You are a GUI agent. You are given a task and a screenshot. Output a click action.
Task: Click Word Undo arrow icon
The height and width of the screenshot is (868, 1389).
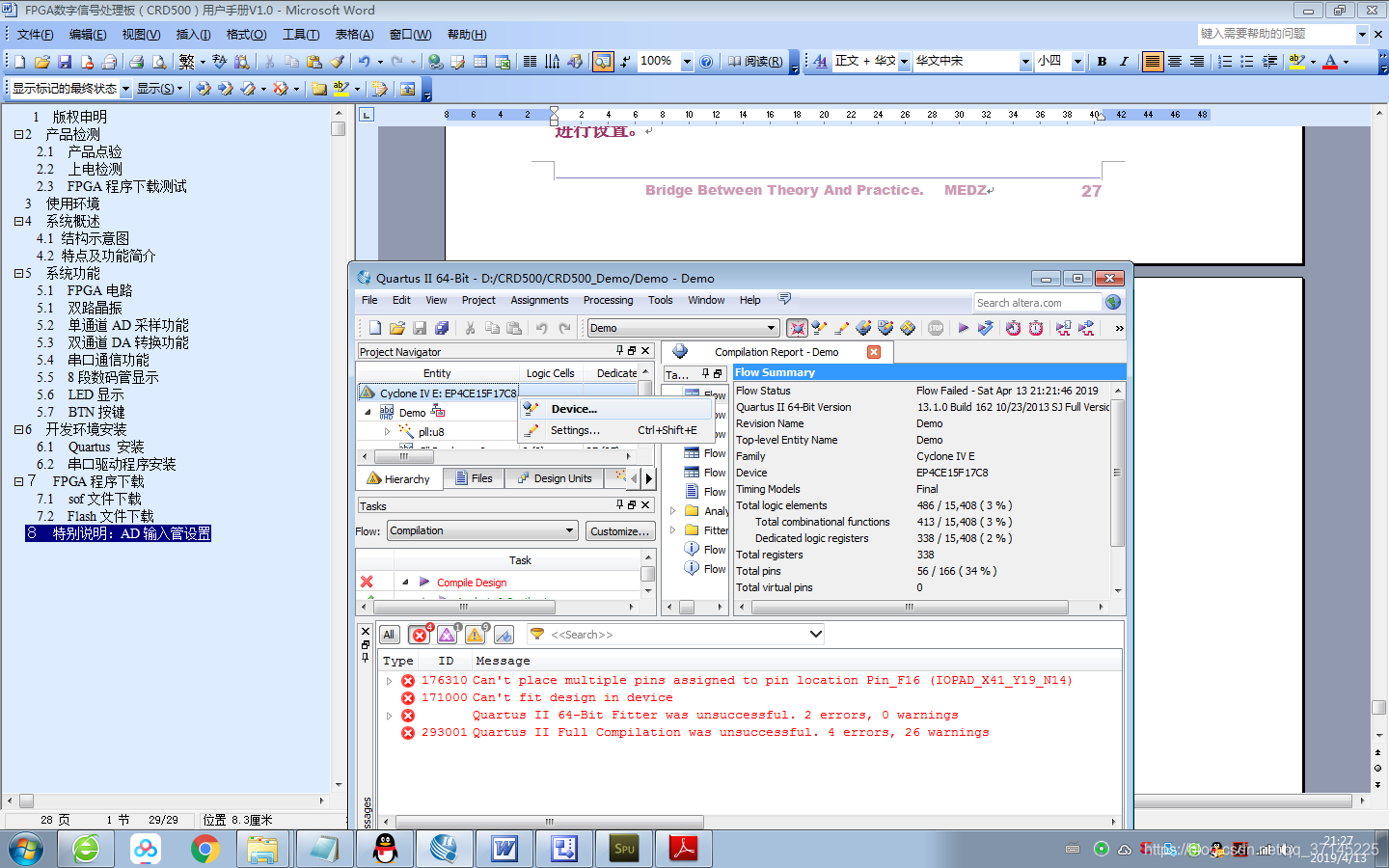(x=364, y=61)
